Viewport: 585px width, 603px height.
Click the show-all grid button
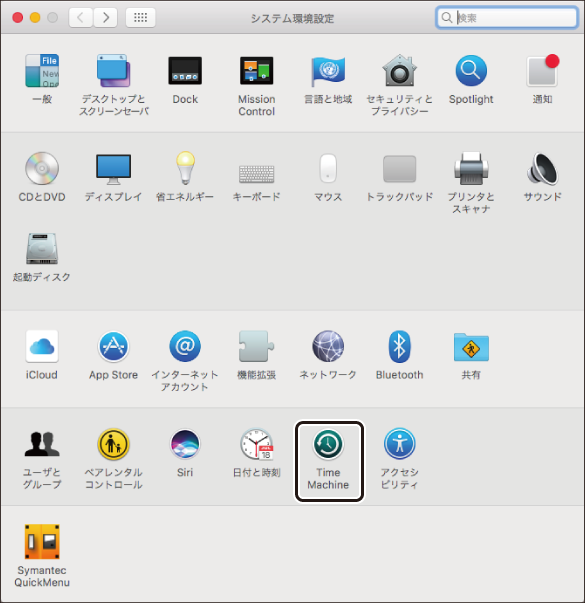coord(140,18)
